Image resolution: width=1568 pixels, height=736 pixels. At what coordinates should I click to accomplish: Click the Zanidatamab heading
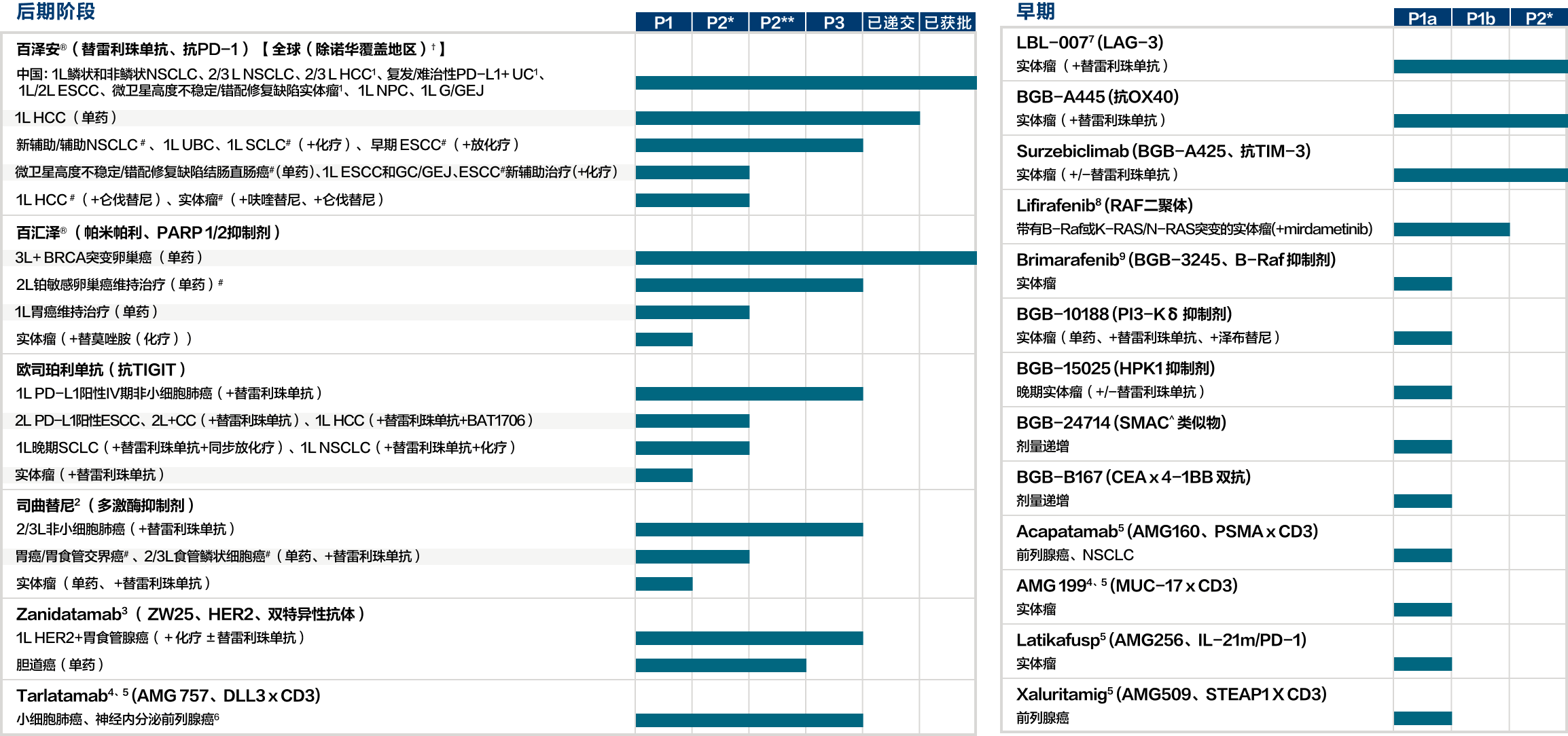[191, 614]
